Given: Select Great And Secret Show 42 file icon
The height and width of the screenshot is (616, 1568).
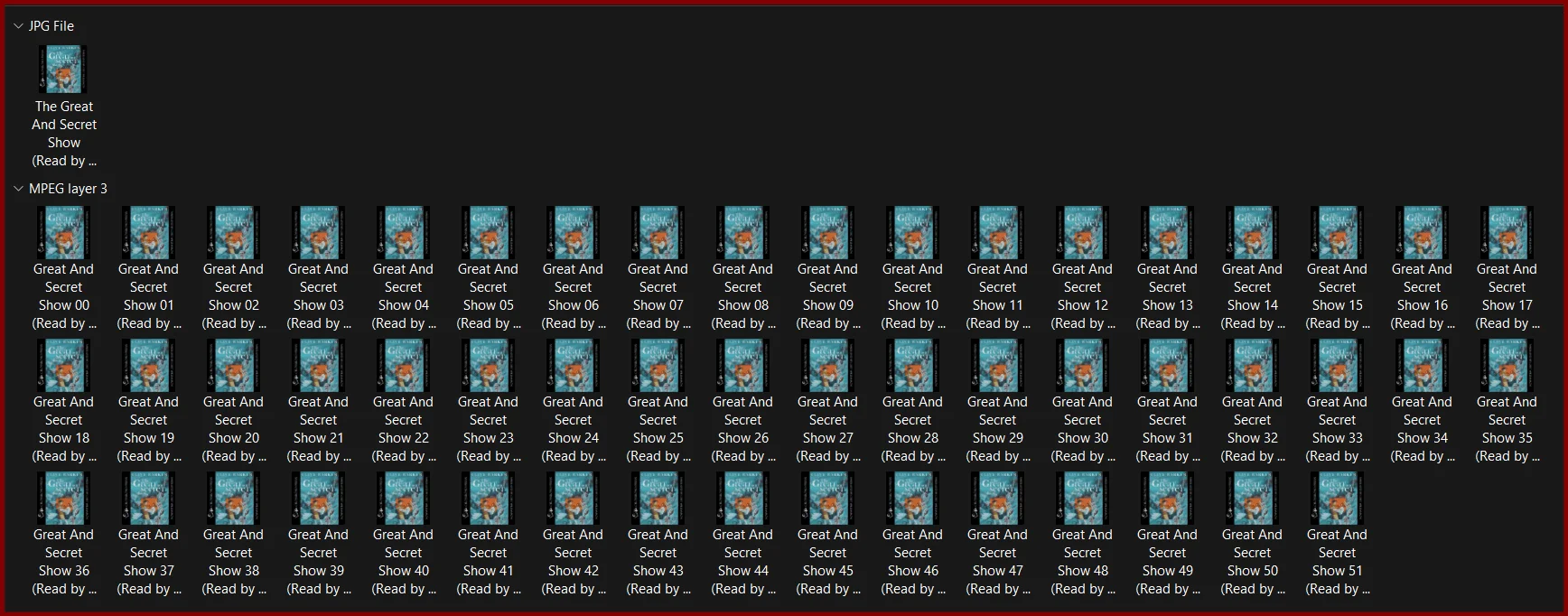Looking at the screenshot, I should coord(574,498).
